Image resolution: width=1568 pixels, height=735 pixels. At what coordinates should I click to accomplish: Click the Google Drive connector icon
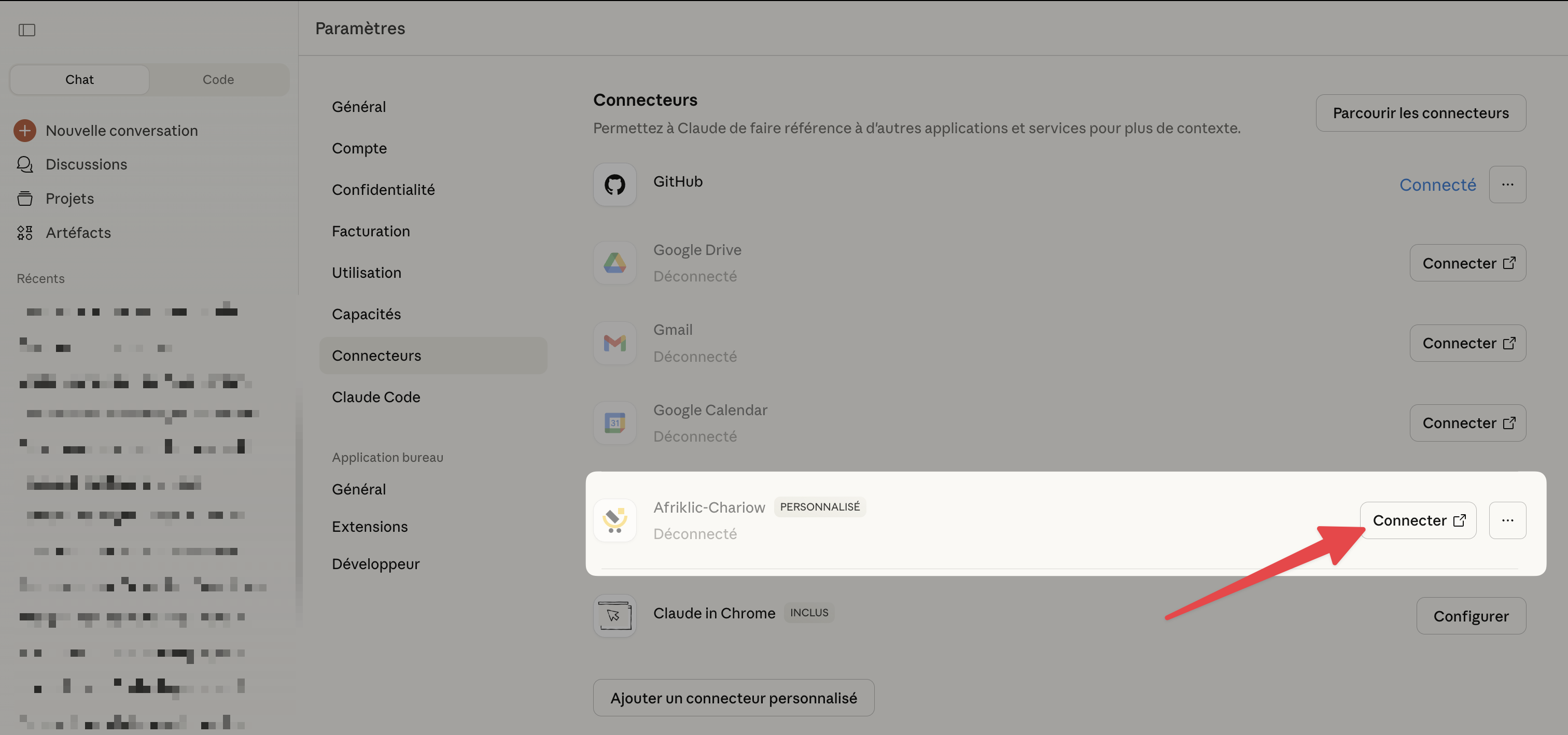click(614, 263)
